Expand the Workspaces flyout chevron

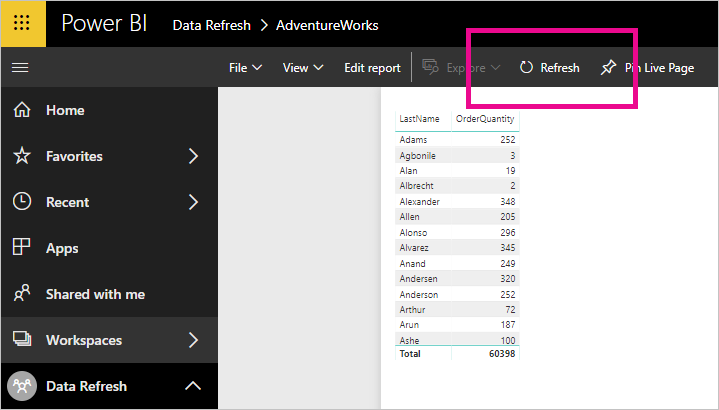(x=194, y=340)
